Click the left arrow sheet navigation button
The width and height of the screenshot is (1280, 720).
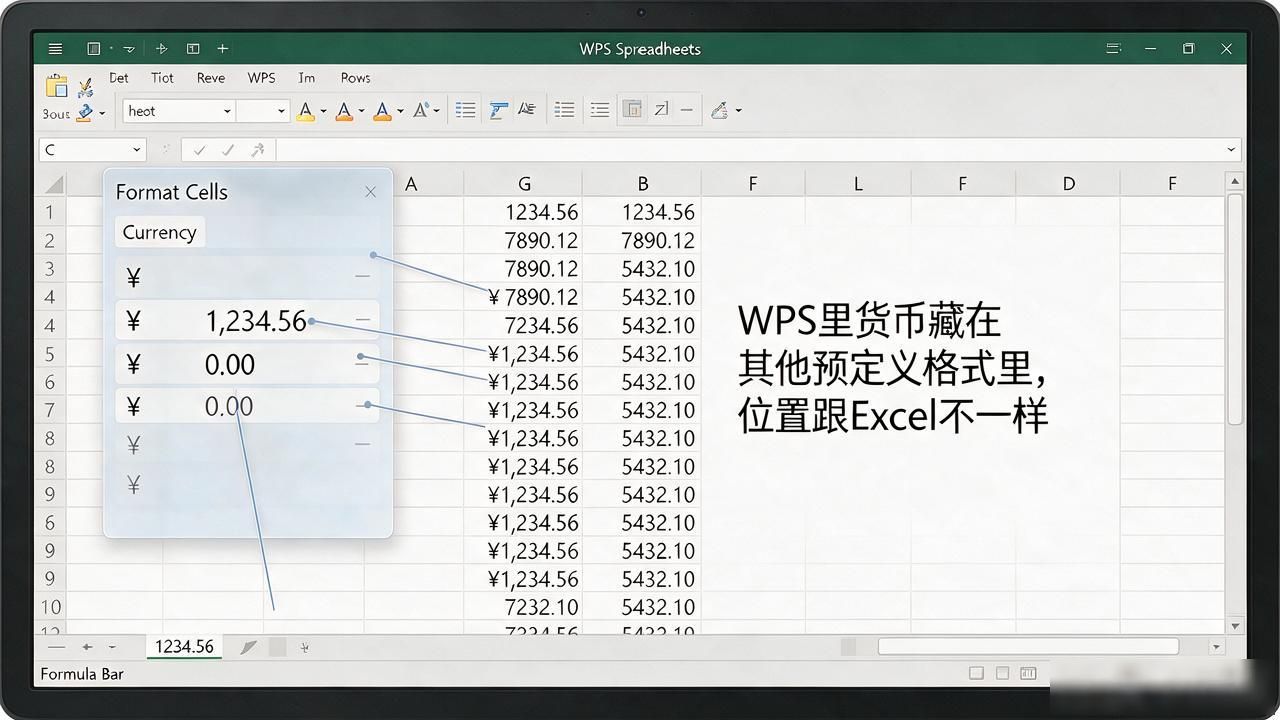[87, 647]
